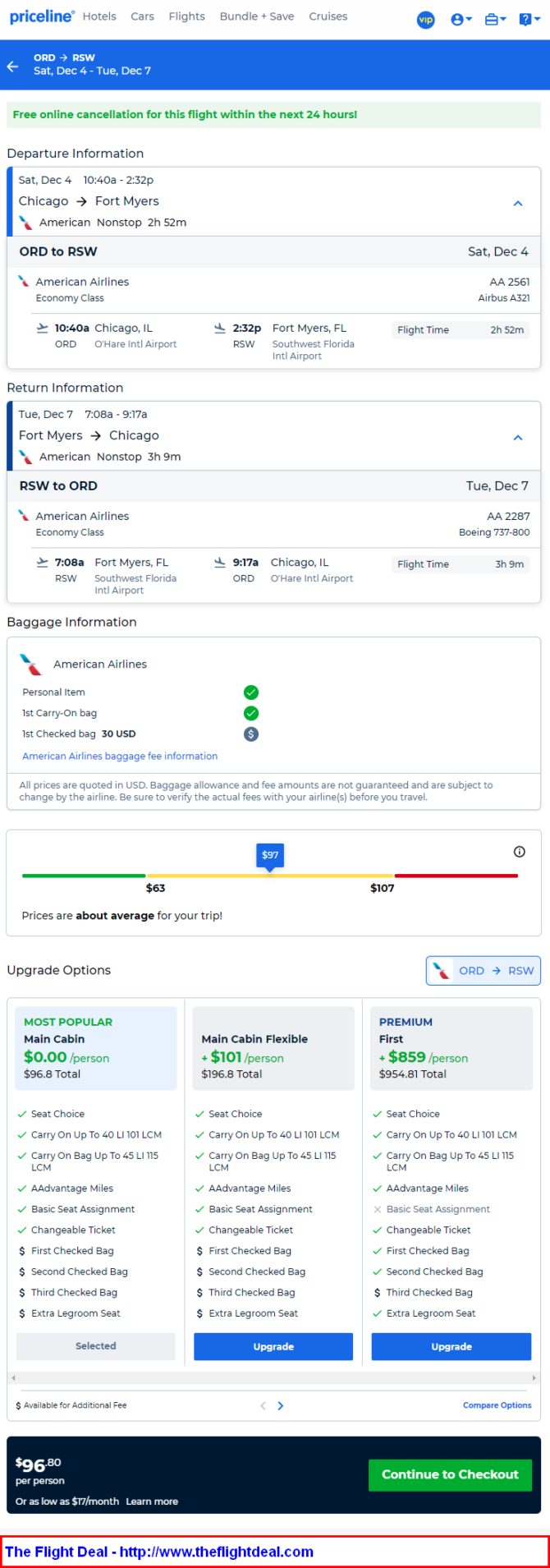Click the upgrade options horizontal scrollbar

[273, 1377]
